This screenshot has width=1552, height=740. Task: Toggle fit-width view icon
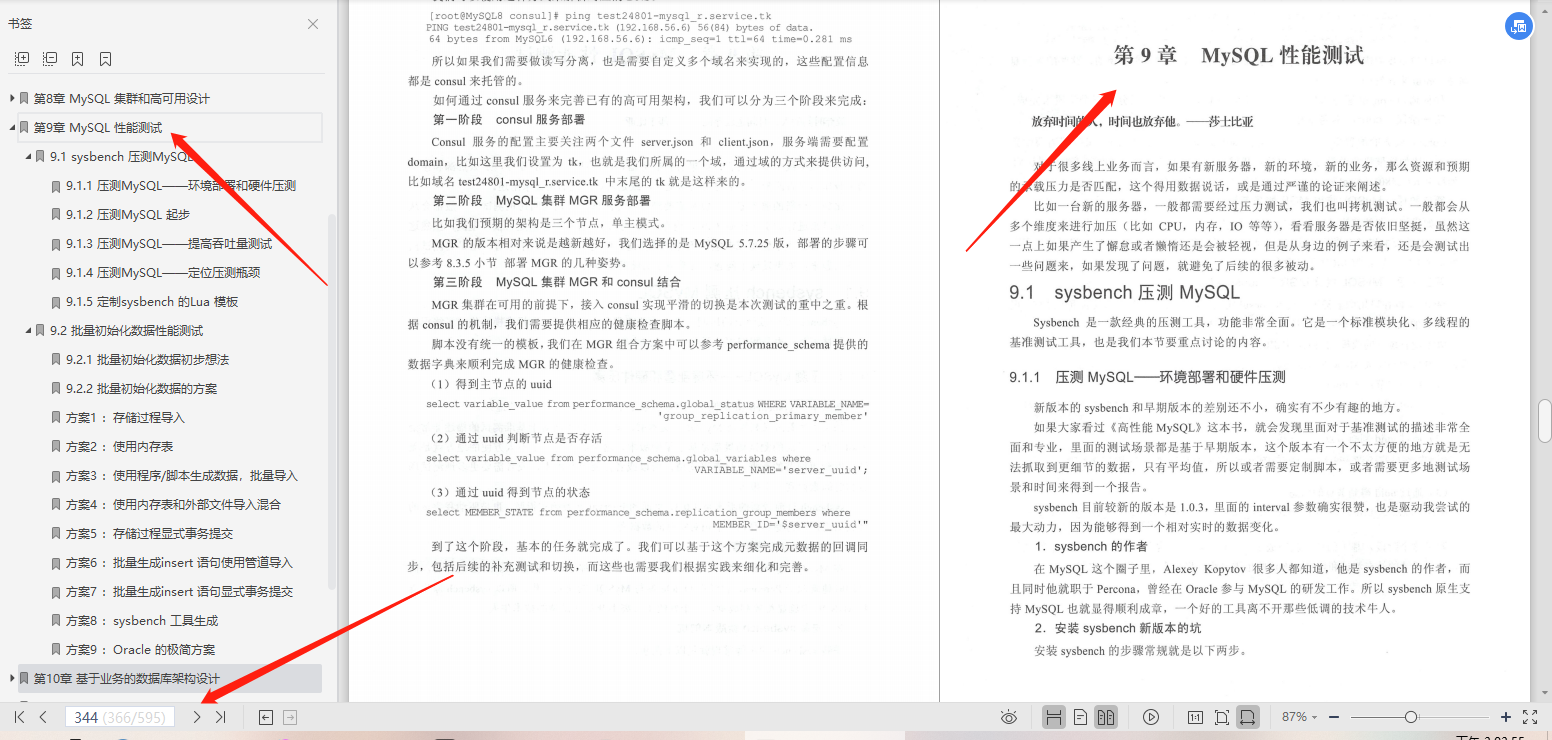(x=1247, y=717)
